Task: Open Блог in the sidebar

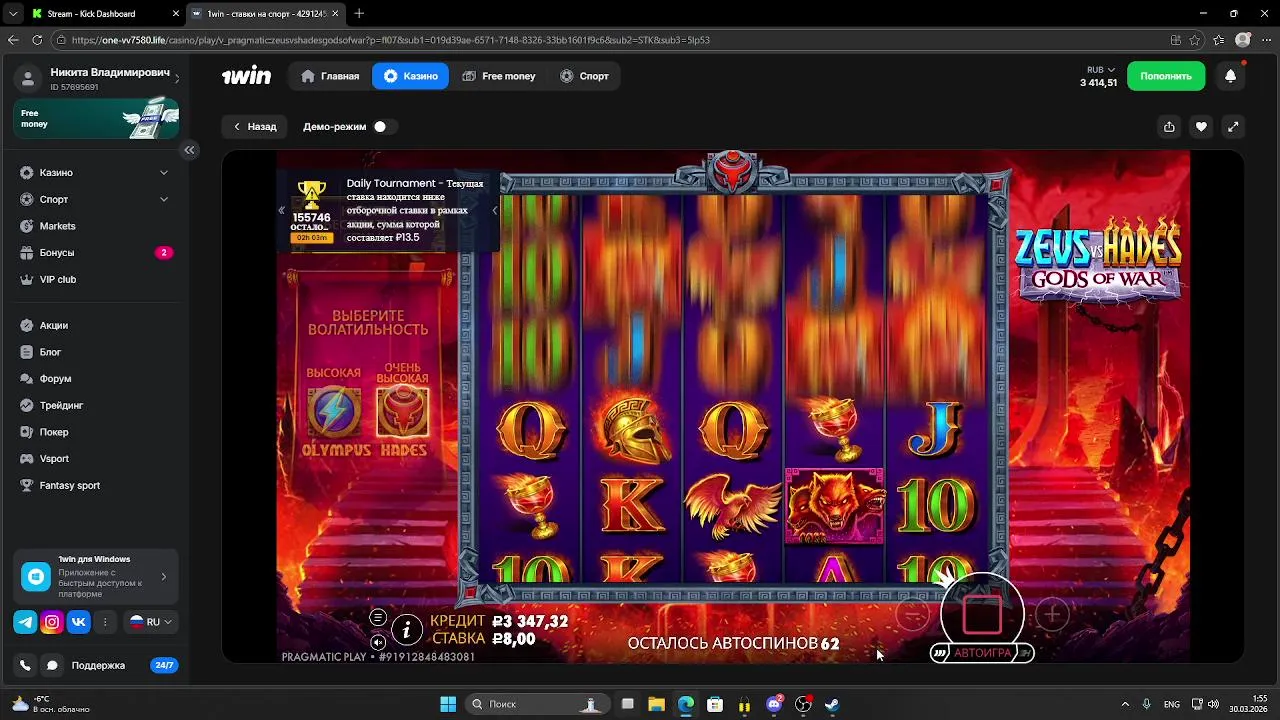Action: pos(95,352)
